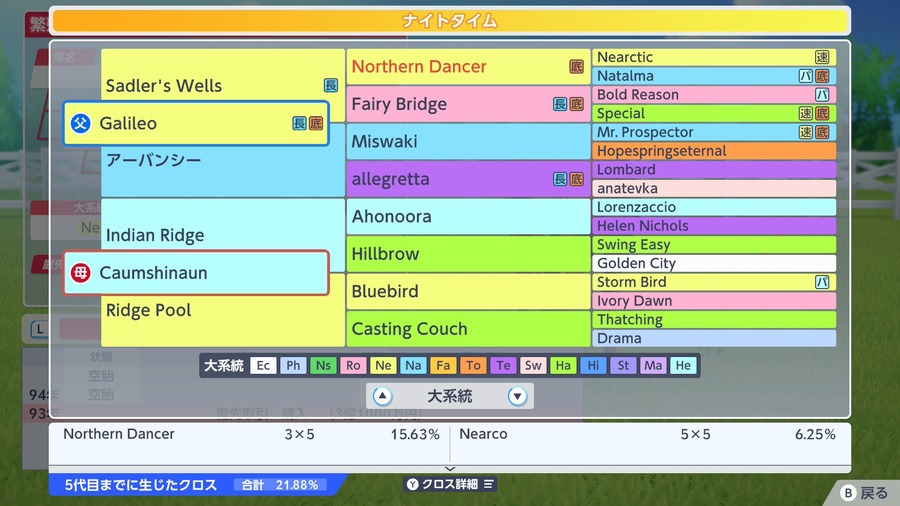Select Ahonoora pedigree cell
The height and width of the screenshot is (506, 900).
[x=468, y=216]
